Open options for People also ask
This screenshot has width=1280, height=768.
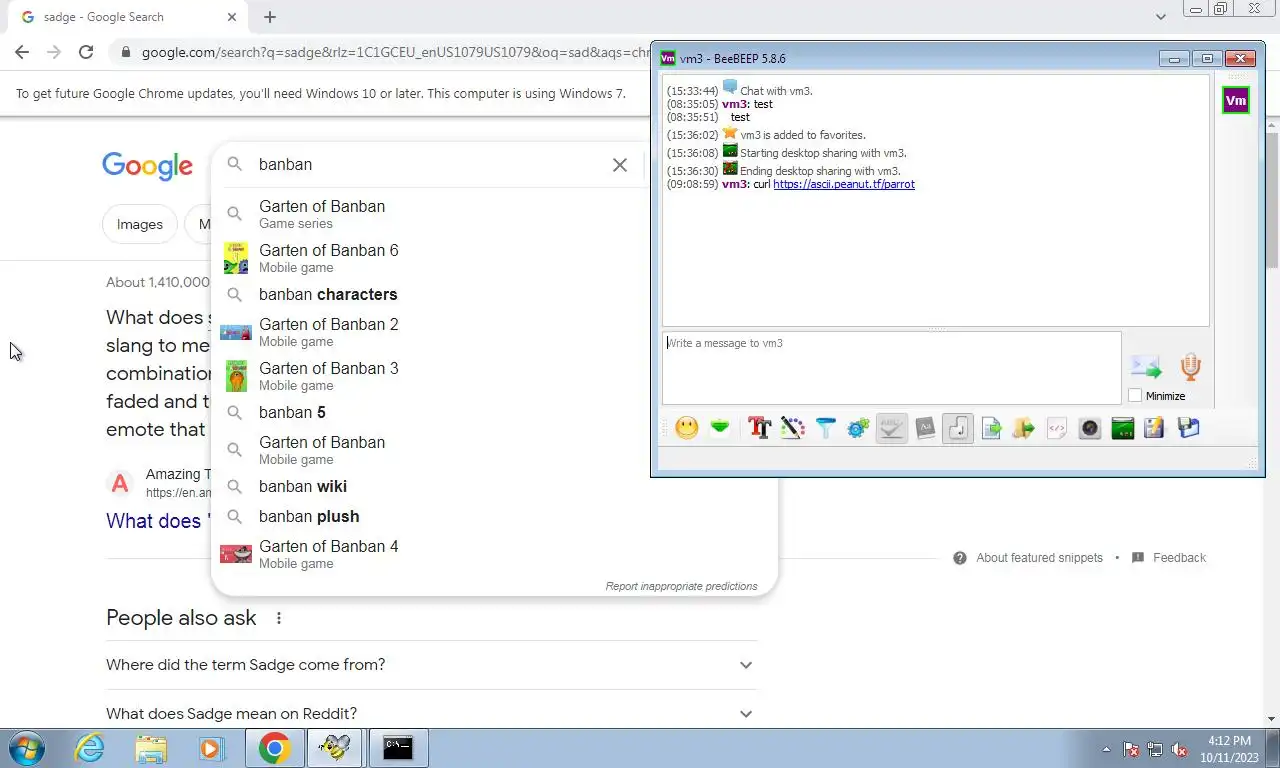pos(279,618)
